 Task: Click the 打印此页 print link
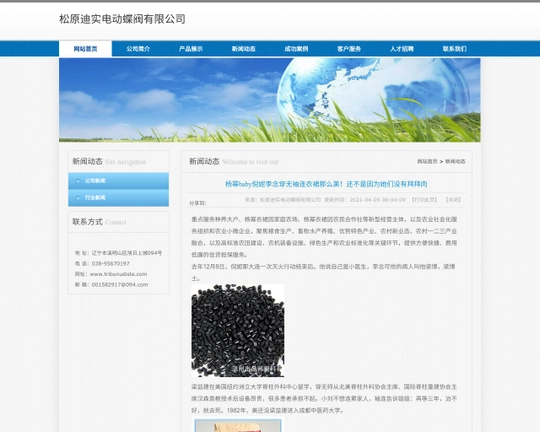pos(424,200)
